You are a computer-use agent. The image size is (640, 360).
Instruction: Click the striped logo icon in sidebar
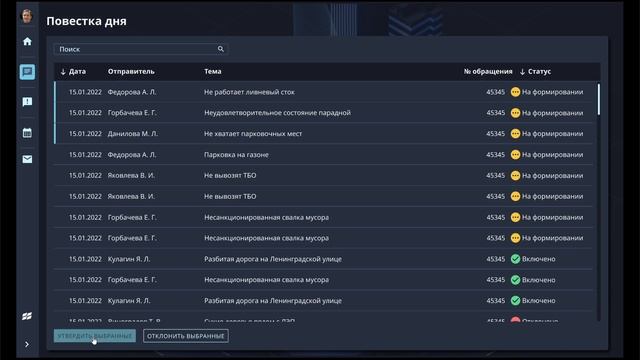pos(27,316)
